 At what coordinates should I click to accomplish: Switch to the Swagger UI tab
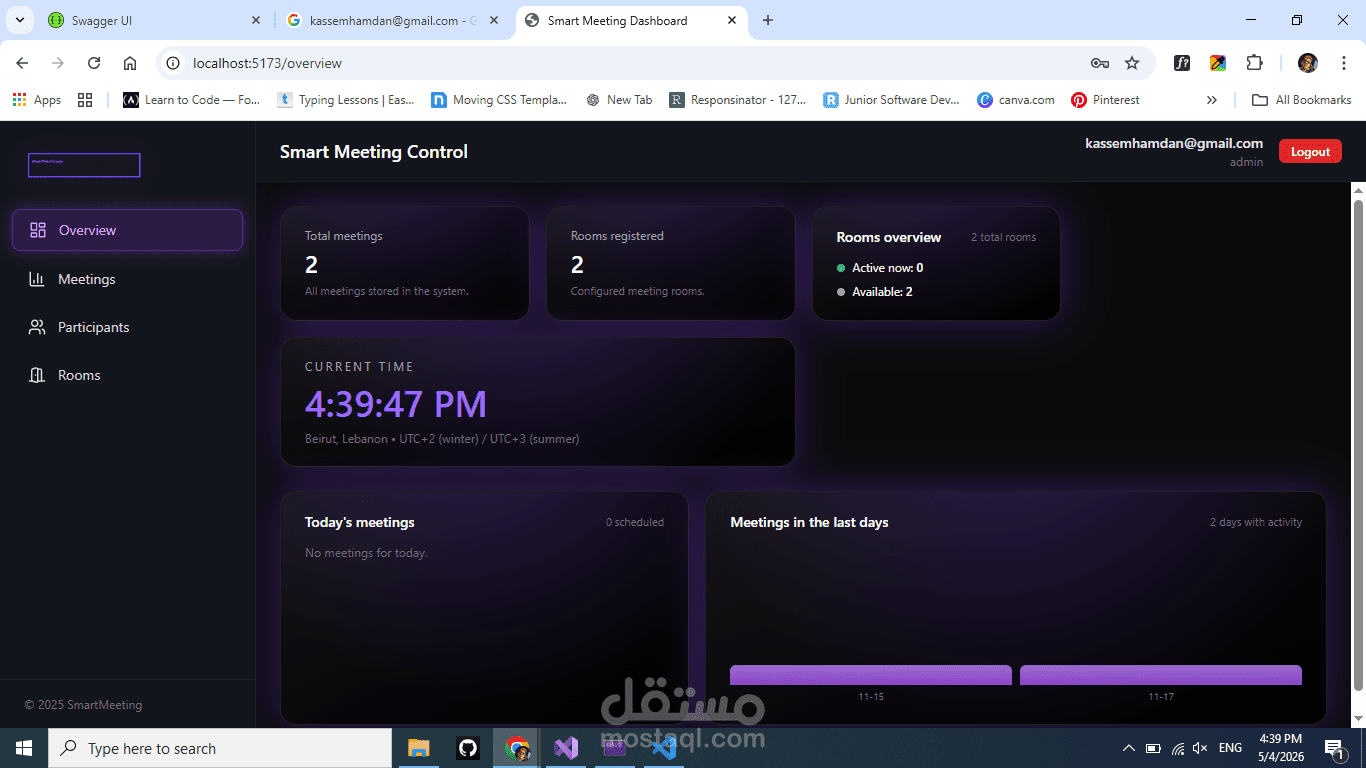[155, 20]
